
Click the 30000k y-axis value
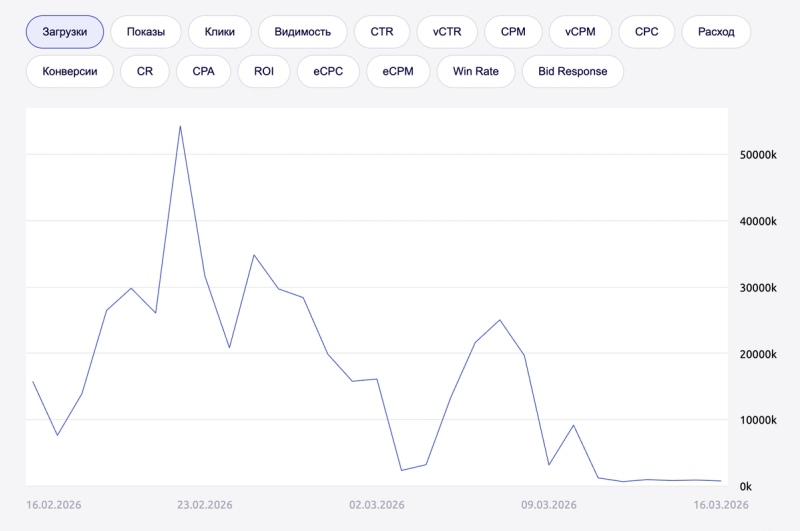tap(758, 288)
